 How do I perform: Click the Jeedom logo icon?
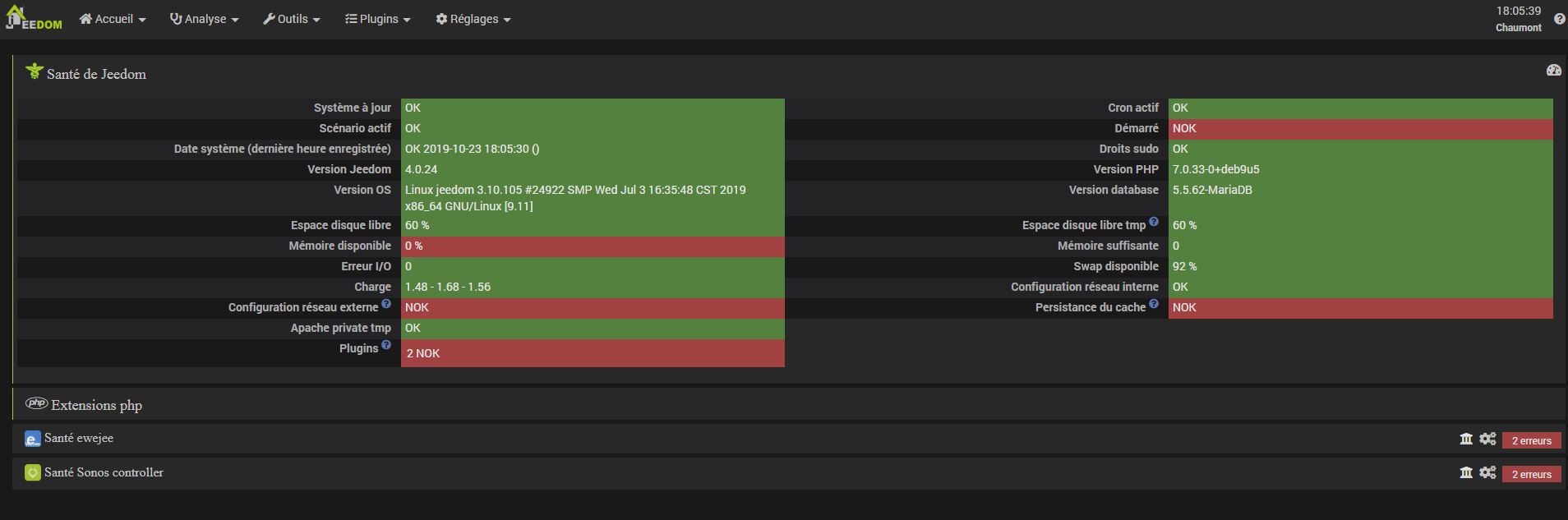(x=34, y=18)
